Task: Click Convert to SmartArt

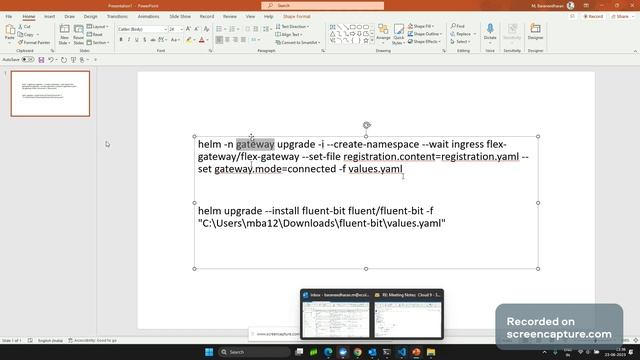Action: pos(298,42)
